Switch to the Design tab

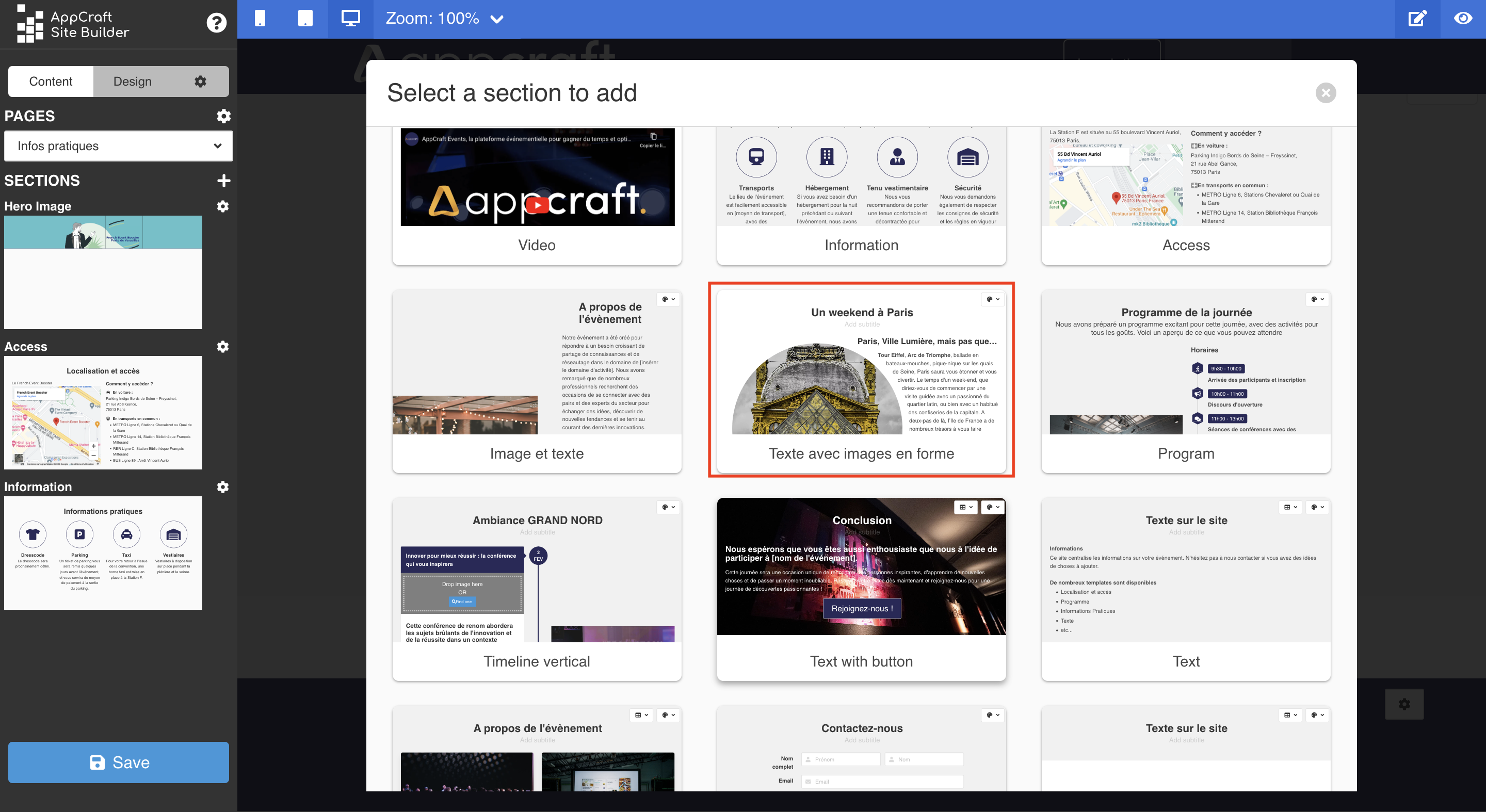tap(133, 82)
